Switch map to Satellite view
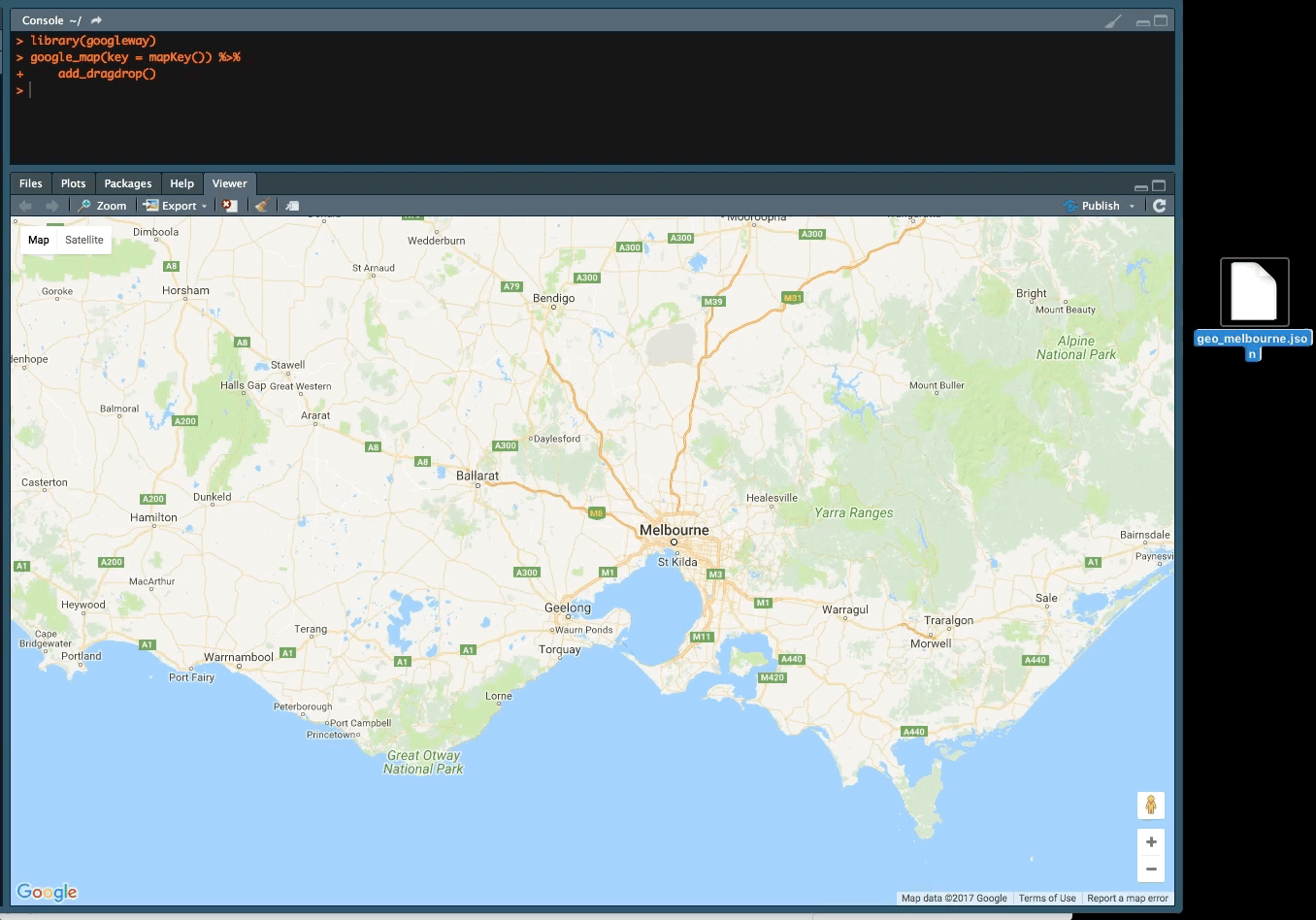Screen dimensions: 1316x920 point(84,240)
